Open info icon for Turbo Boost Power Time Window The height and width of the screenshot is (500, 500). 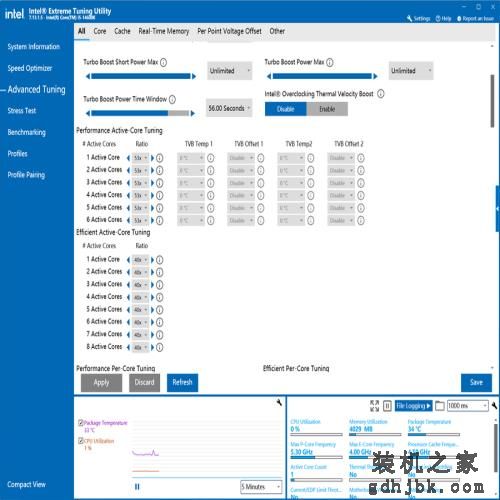pyautogui.click(x=172, y=99)
